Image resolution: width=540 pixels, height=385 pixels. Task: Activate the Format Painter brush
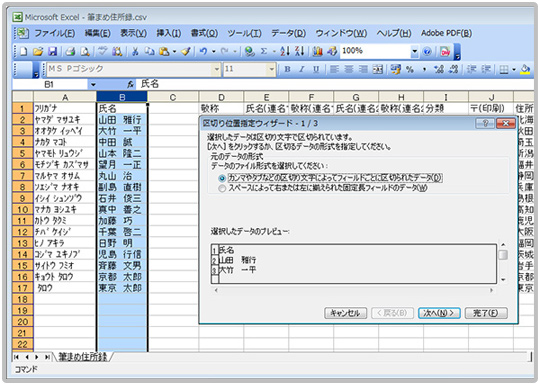[186, 52]
